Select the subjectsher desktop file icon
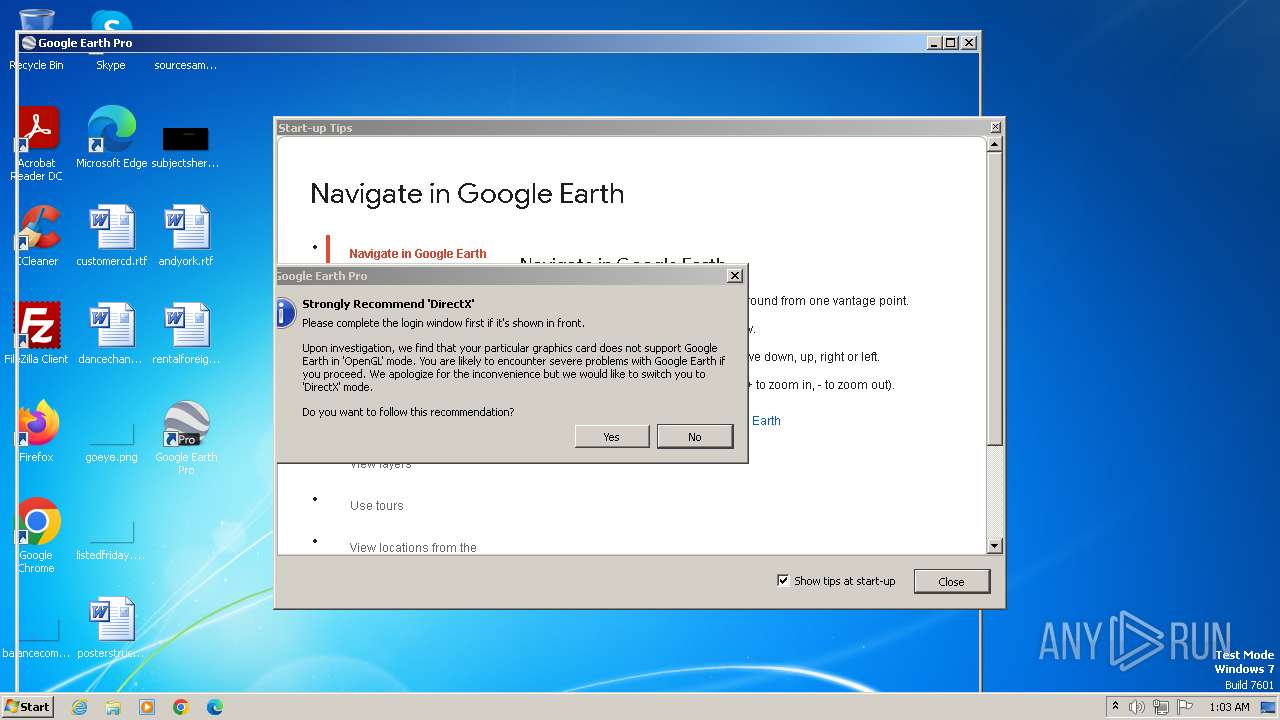Screen dimensions: 1280x720 [185, 145]
